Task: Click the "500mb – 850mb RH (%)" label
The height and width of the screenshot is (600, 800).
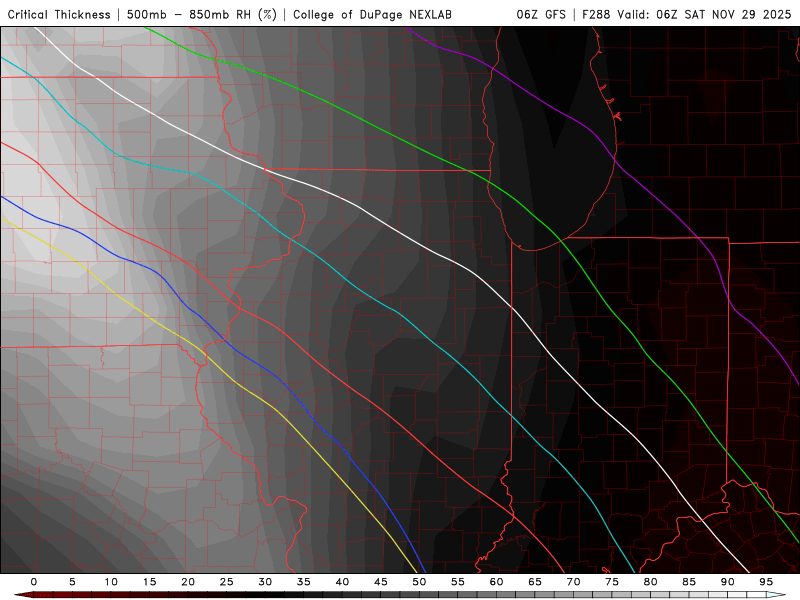Action: tap(202, 14)
